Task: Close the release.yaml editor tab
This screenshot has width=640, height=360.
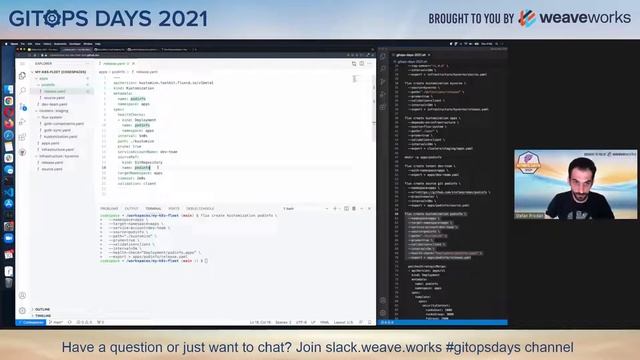Action: coord(133,64)
